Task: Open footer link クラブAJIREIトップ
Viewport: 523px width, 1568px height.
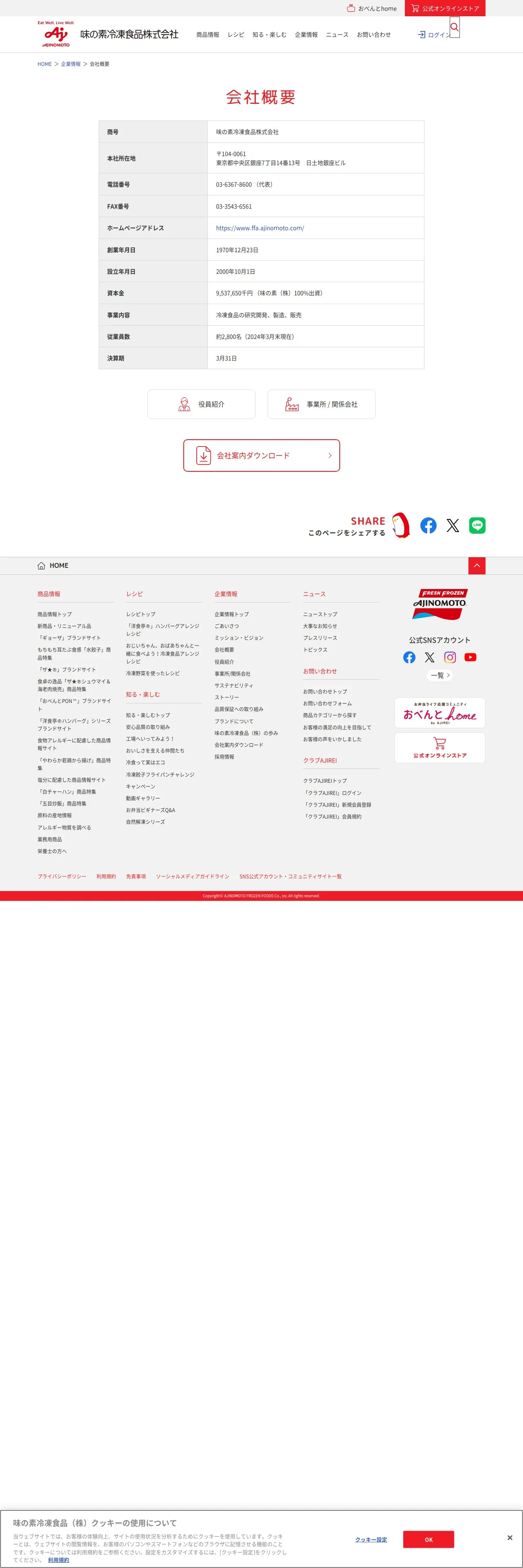Action: point(325,781)
